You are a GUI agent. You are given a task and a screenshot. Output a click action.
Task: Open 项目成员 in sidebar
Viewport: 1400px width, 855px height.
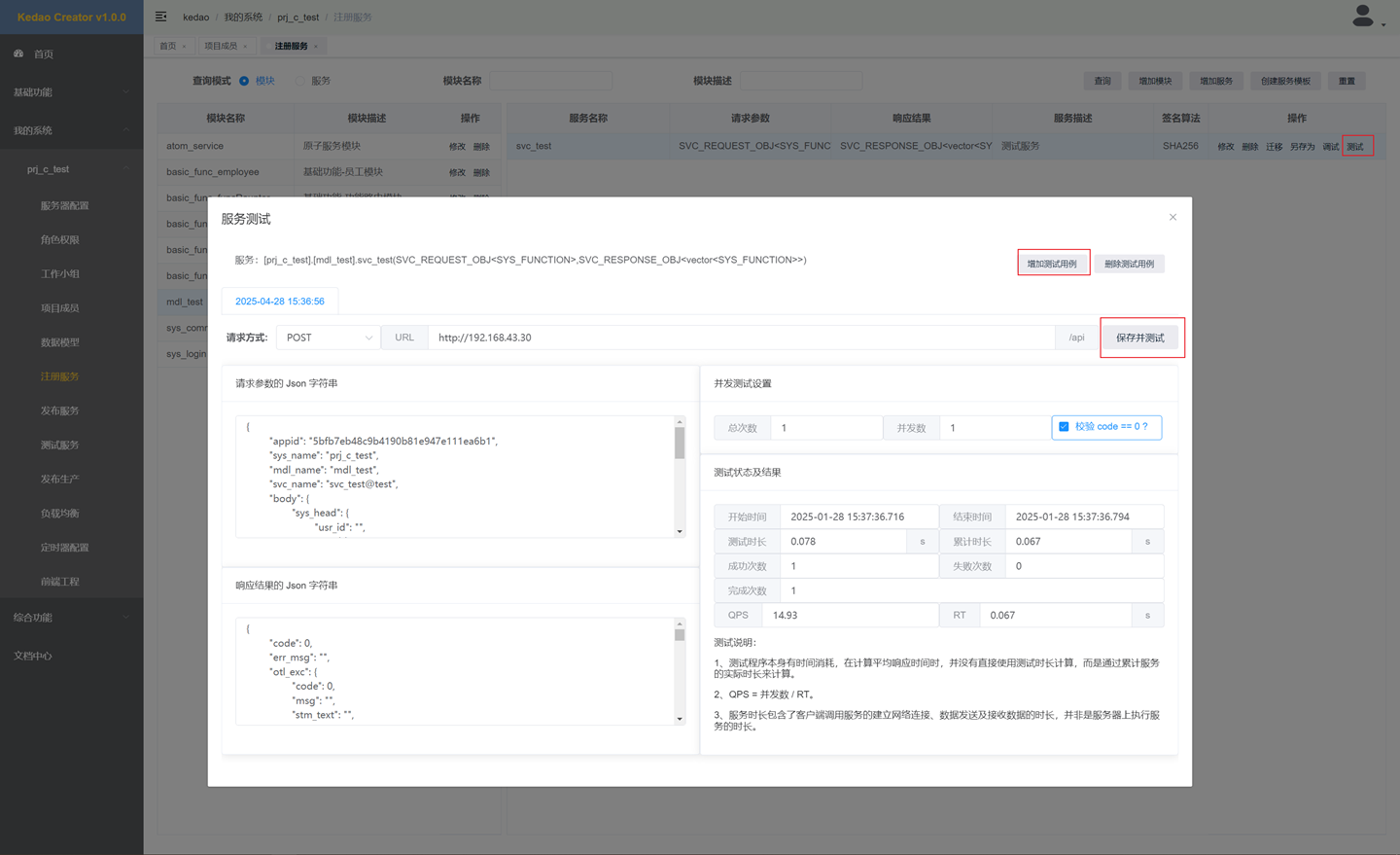point(60,308)
